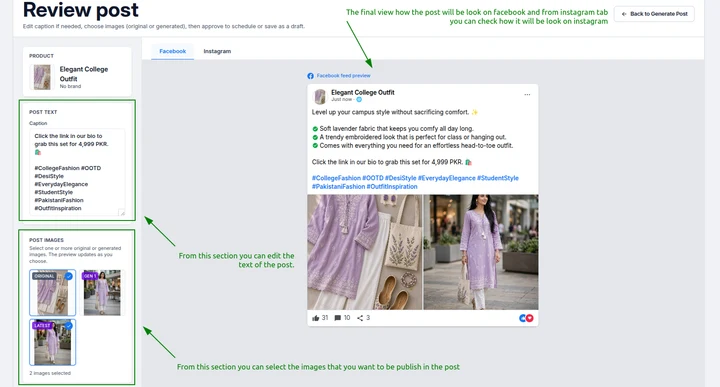Click the Facebook logo beside feed preview
Screen dimensions: 720x387
click(x=310, y=76)
